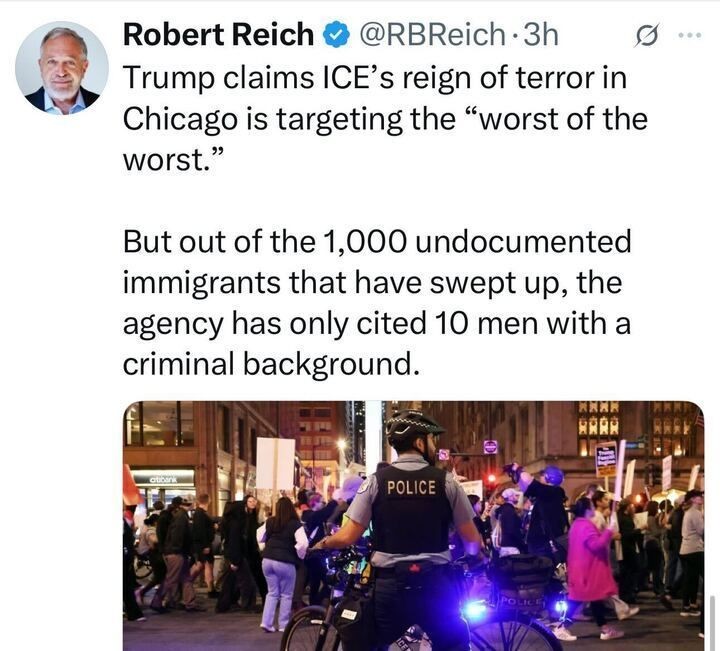This screenshot has height=651, width=720.
Task: Open the attached Chicago protest photo
Action: click(413, 526)
